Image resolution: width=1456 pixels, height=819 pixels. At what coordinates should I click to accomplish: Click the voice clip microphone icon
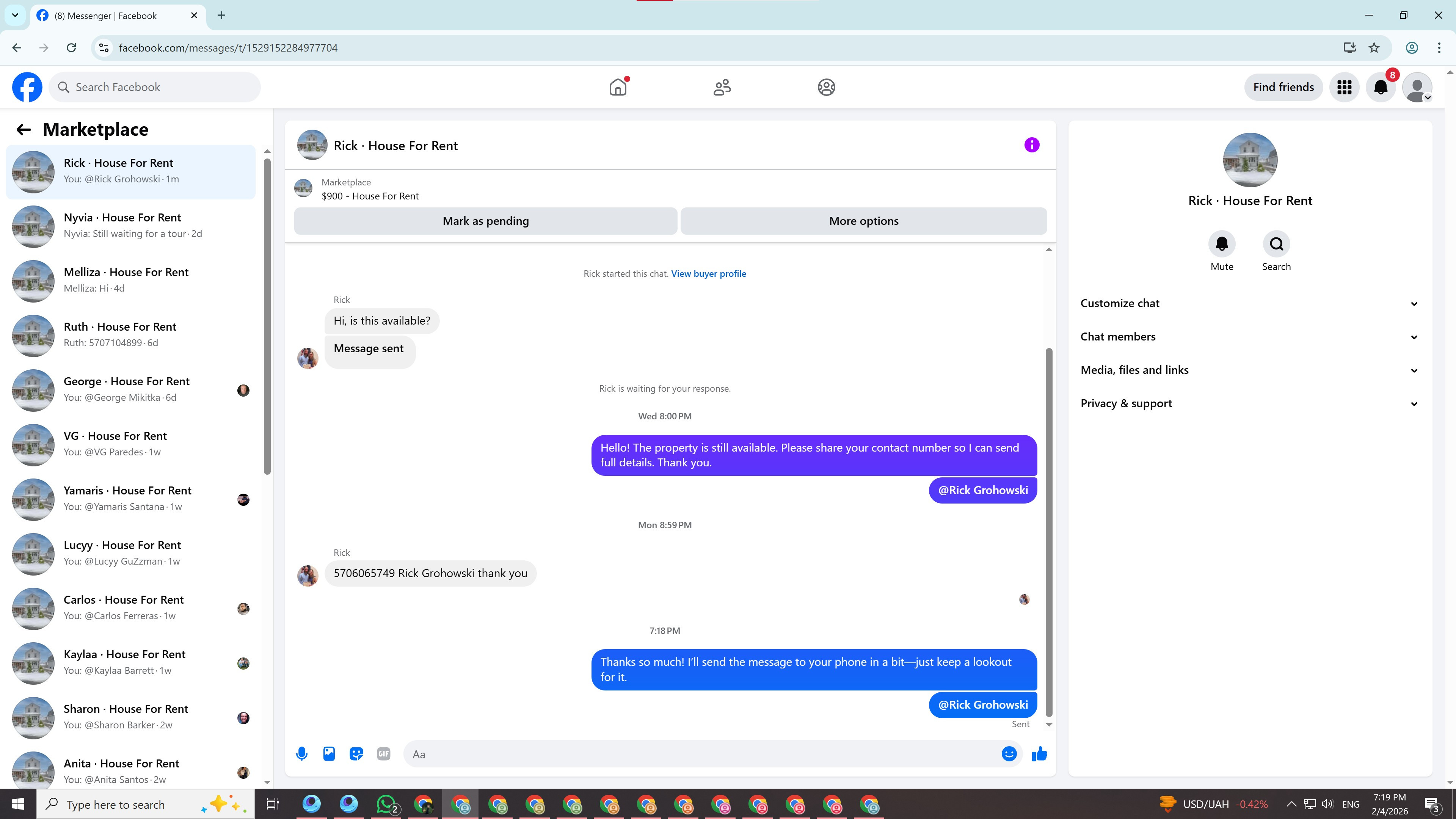click(x=302, y=753)
